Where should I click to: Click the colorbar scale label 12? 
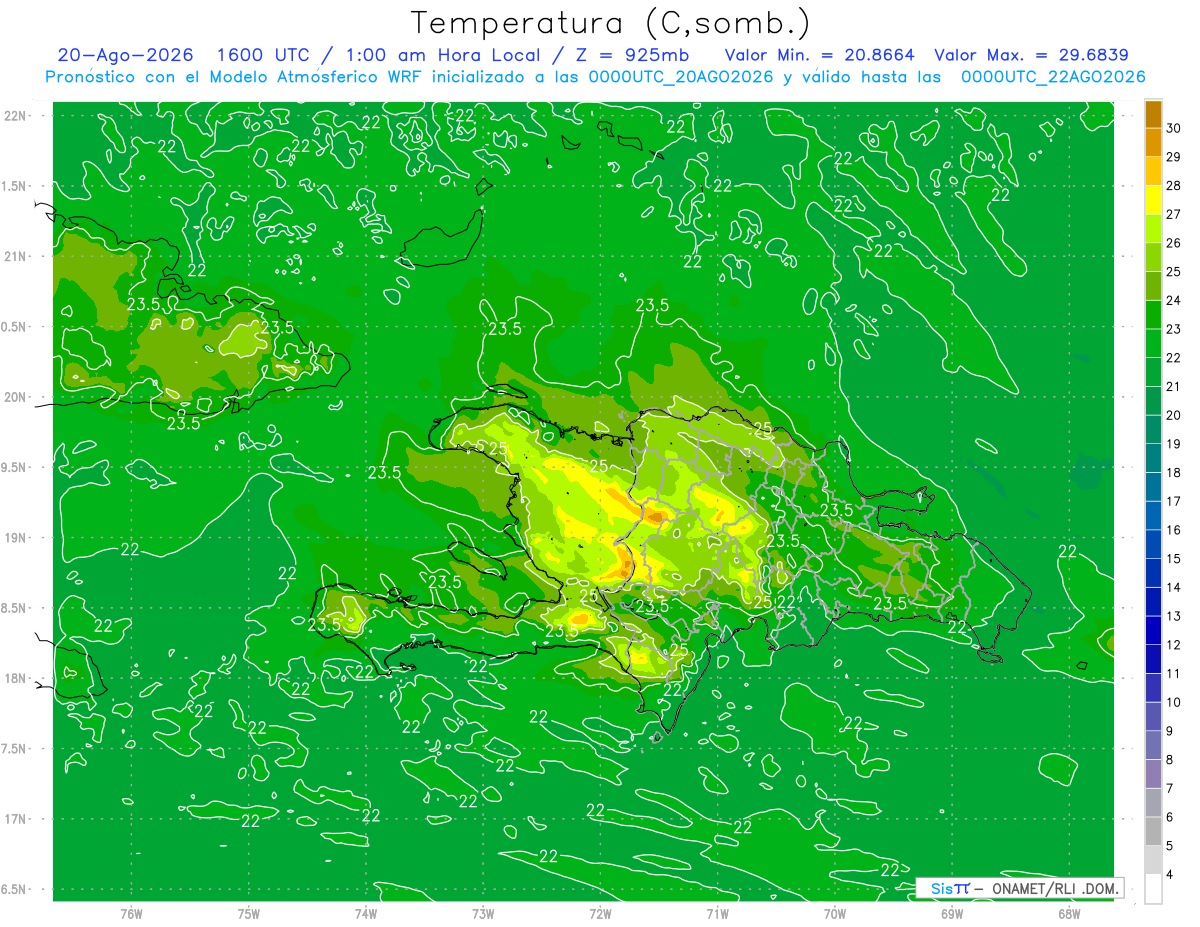[x=1173, y=645]
